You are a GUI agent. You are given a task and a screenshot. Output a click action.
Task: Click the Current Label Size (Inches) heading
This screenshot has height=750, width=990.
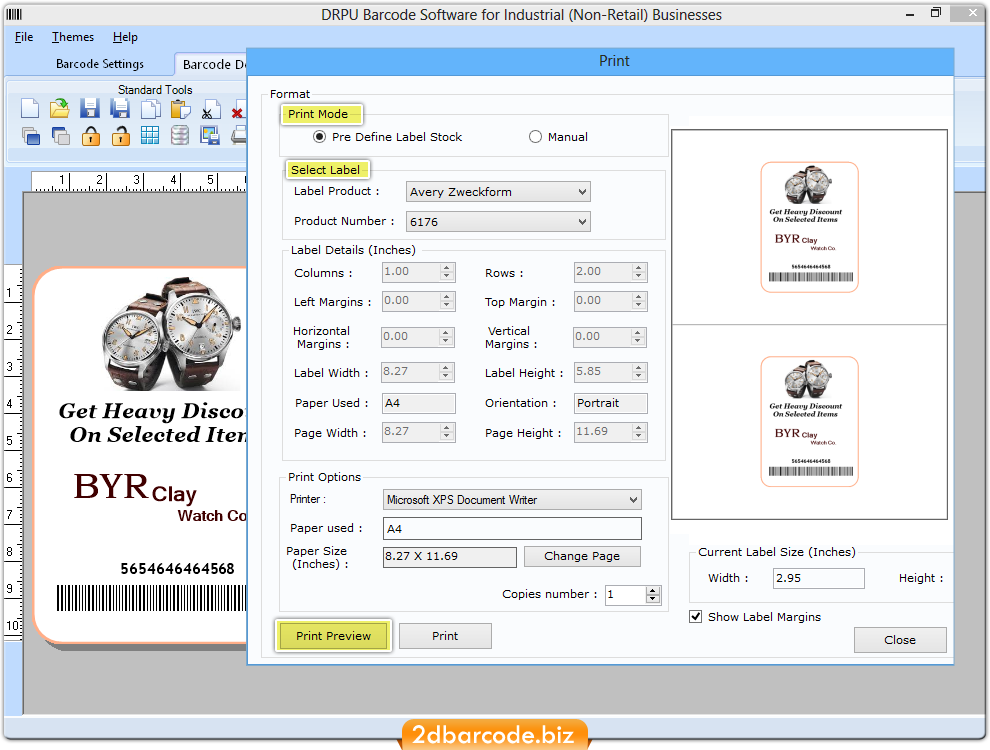pos(777,552)
